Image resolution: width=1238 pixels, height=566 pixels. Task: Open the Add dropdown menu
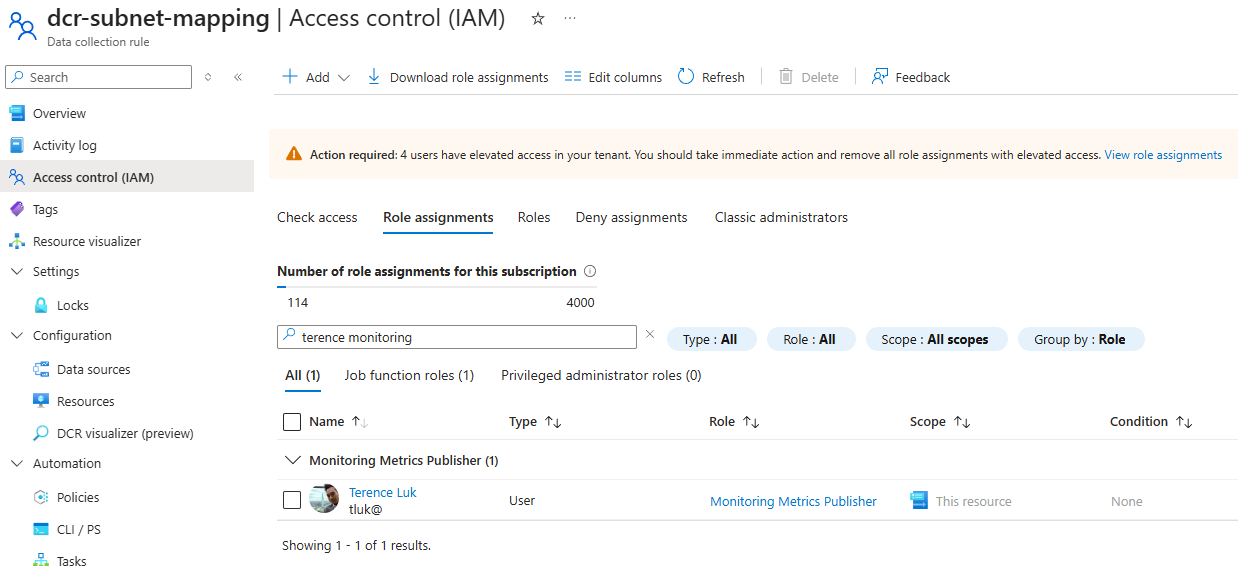click(x=317, y=77)
